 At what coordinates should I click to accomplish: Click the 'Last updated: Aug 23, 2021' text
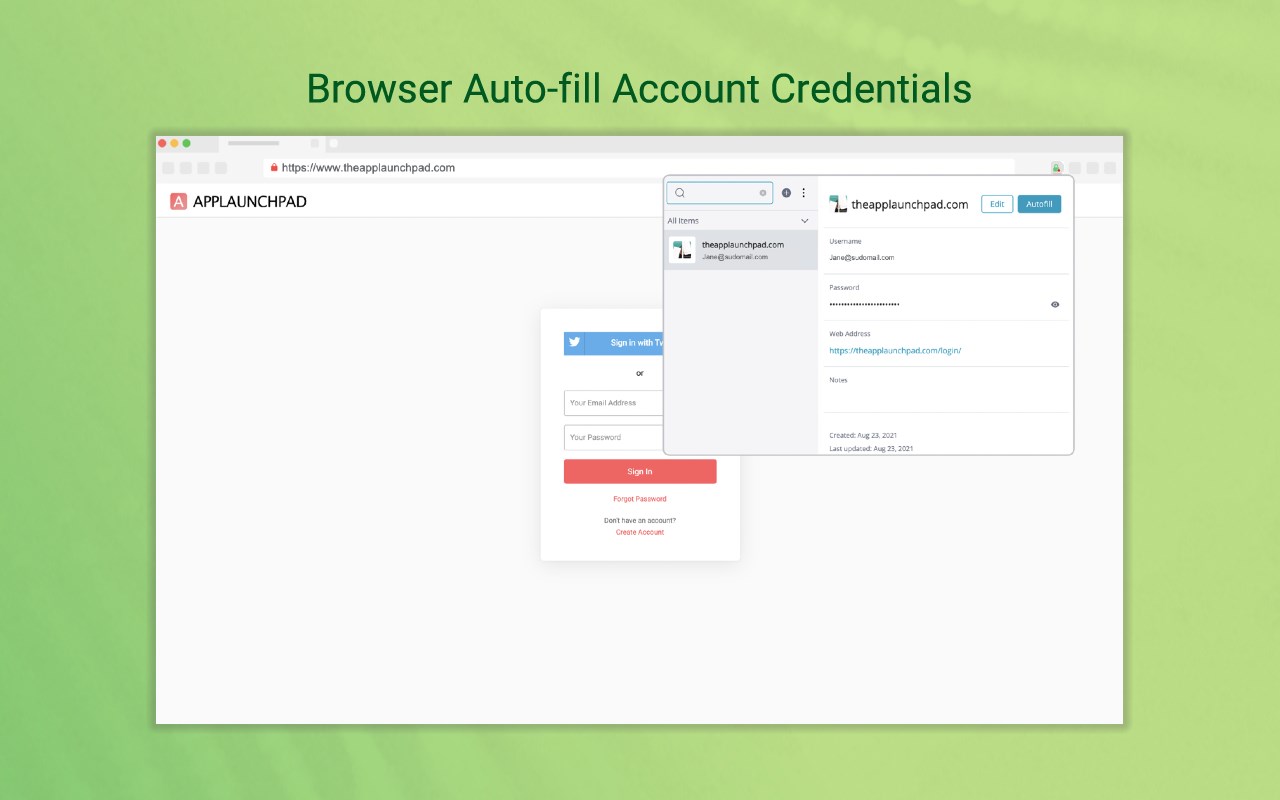pos(871,449)
